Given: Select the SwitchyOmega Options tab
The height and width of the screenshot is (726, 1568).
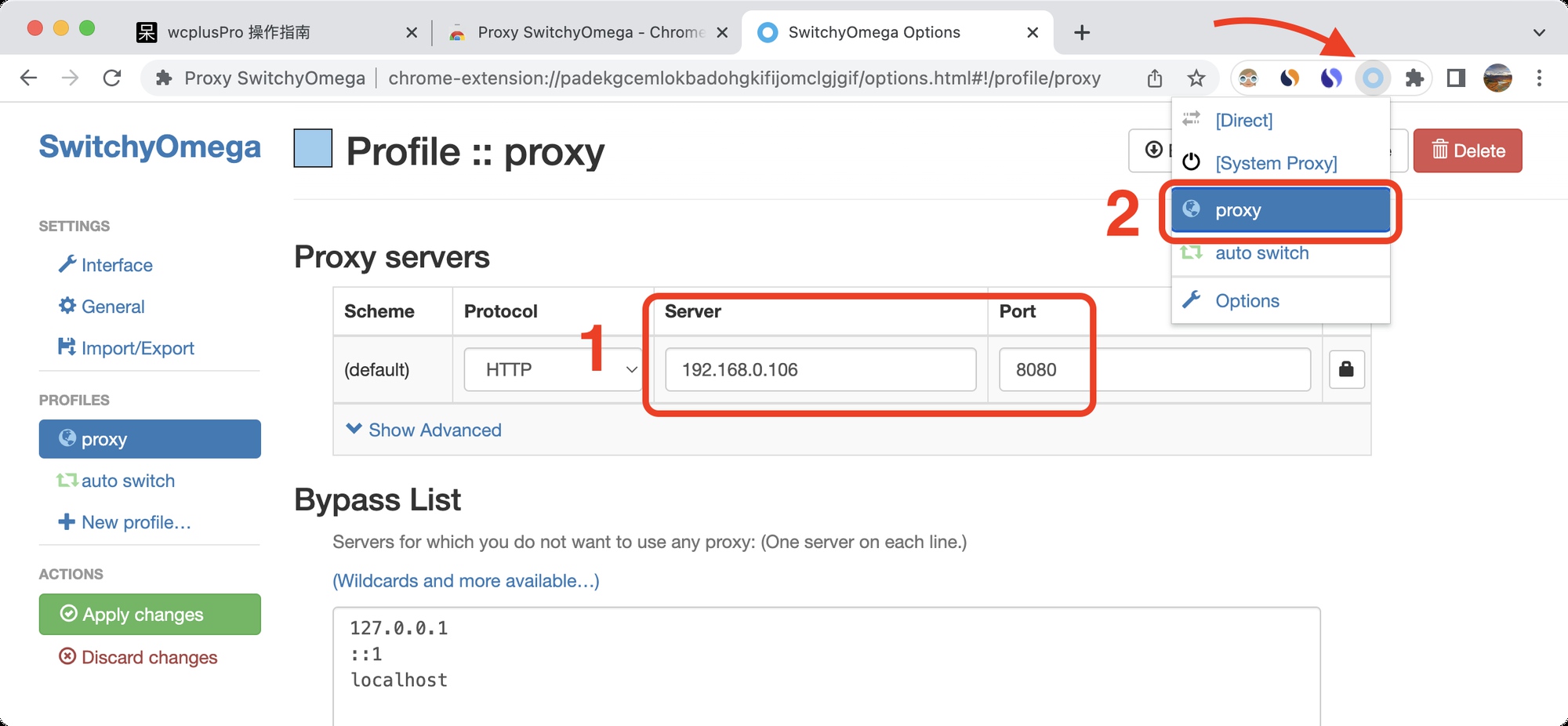Looking at the screenshot, I should [x=897, y=32].
